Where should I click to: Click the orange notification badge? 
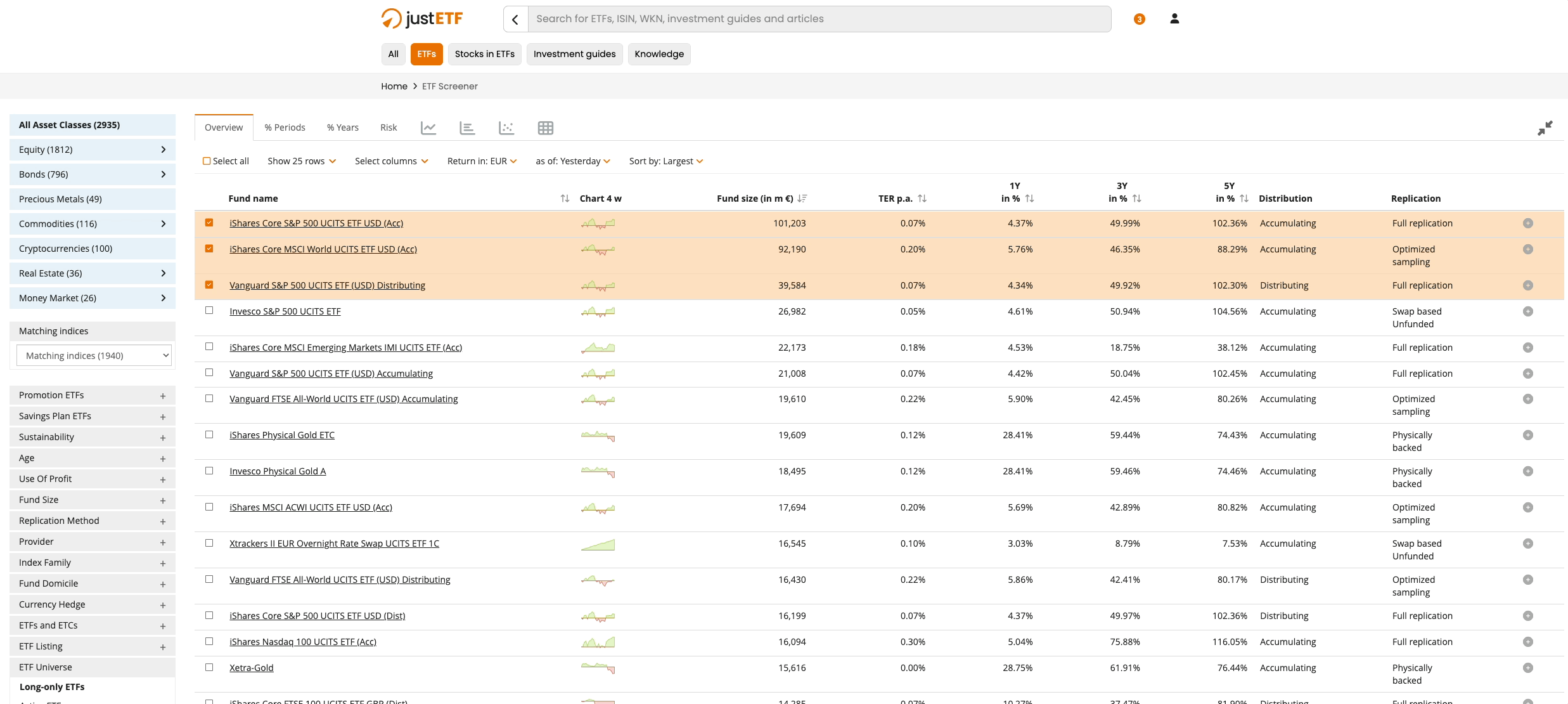click(x=1139, y=19)
